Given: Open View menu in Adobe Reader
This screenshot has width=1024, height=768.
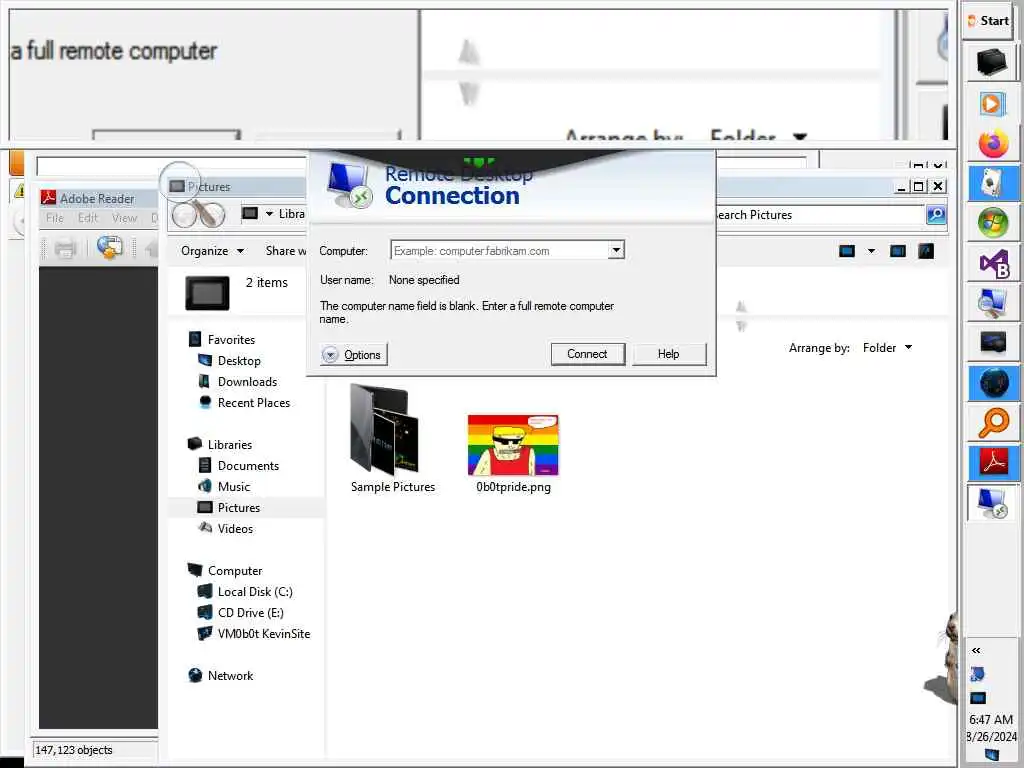Looking at the screenshot, I should click(x=124, y=217).
